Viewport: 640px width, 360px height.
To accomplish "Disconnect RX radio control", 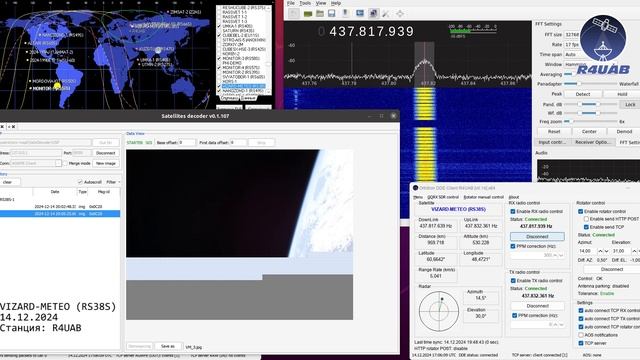I will pos(537,236).
